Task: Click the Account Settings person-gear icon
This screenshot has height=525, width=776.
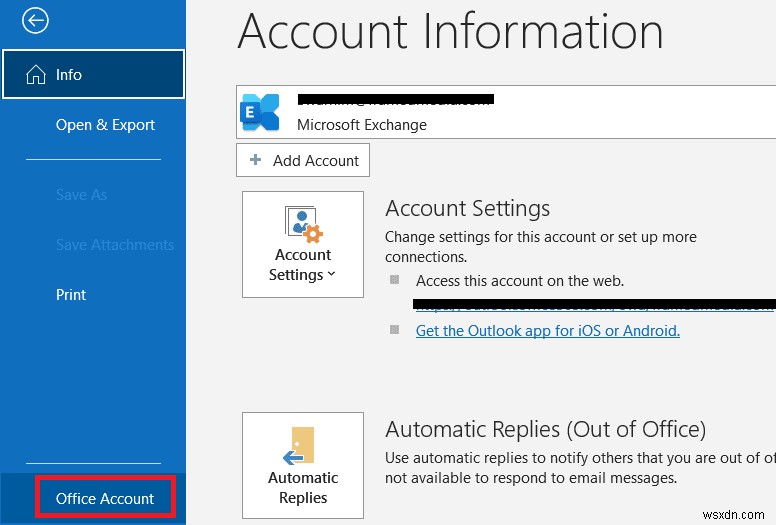Action: pyautogui.click(x=303, y=224)
